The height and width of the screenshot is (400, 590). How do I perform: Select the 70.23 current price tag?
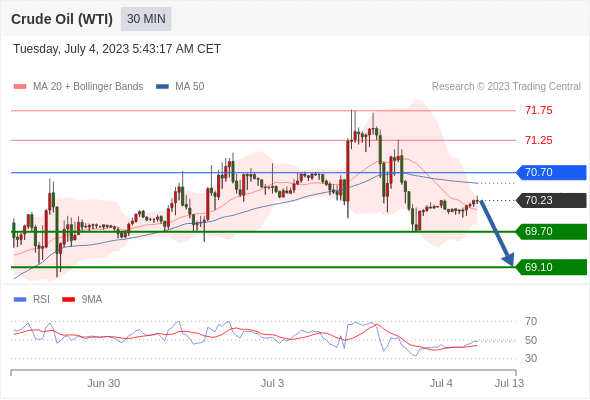coord(551,200)
